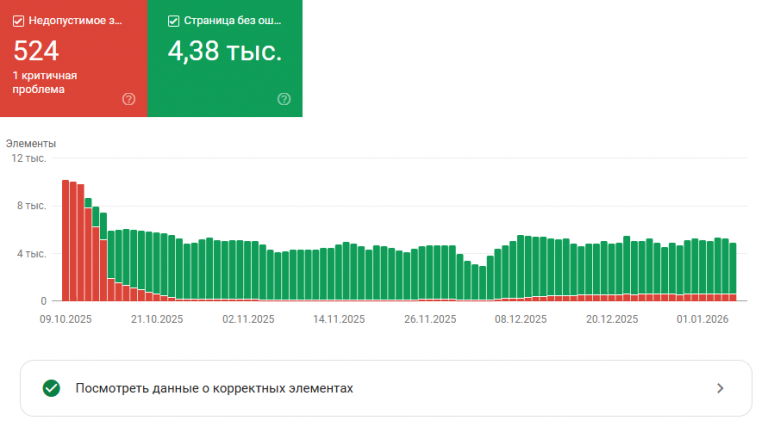
Task: Click the «4 тыс.» axis label
Action: [x=32, y=254]
